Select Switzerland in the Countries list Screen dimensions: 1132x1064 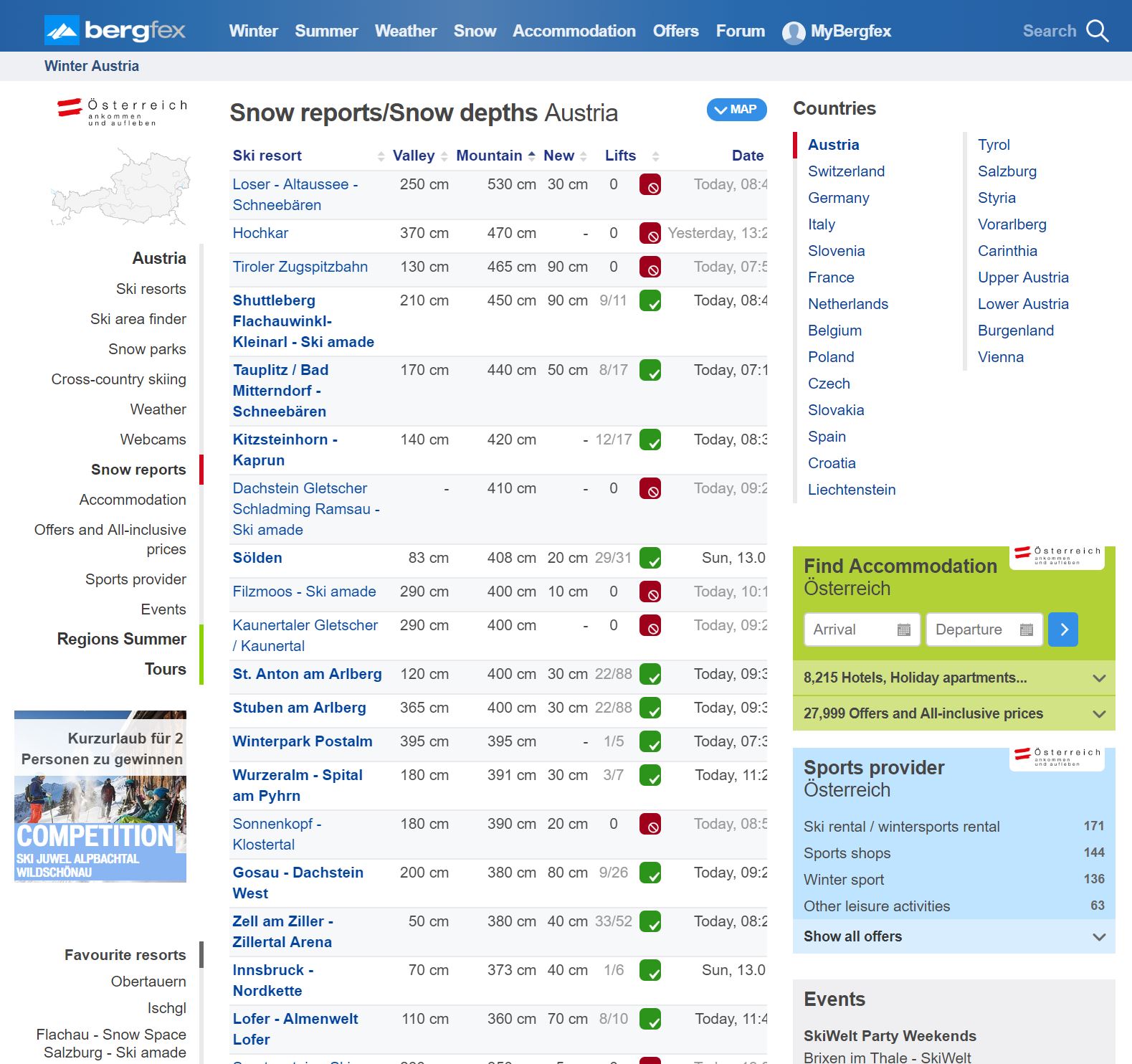pos(846,171)
